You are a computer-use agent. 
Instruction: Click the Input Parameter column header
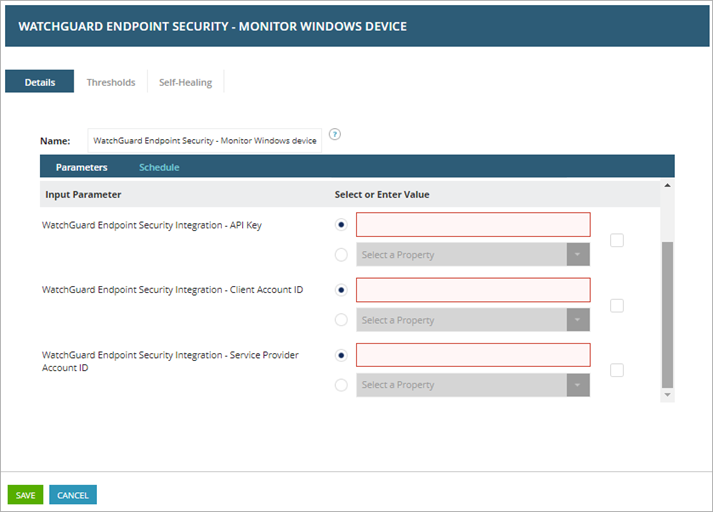tap(83, 195)
